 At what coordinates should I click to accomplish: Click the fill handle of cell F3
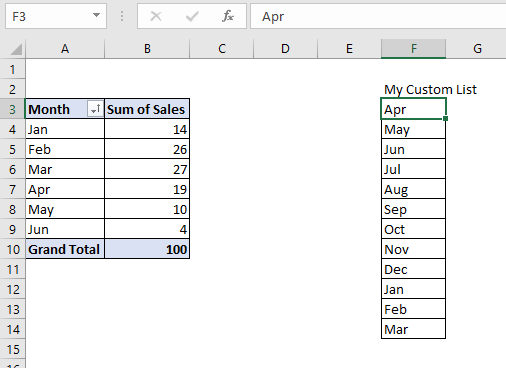coord(446,118)
